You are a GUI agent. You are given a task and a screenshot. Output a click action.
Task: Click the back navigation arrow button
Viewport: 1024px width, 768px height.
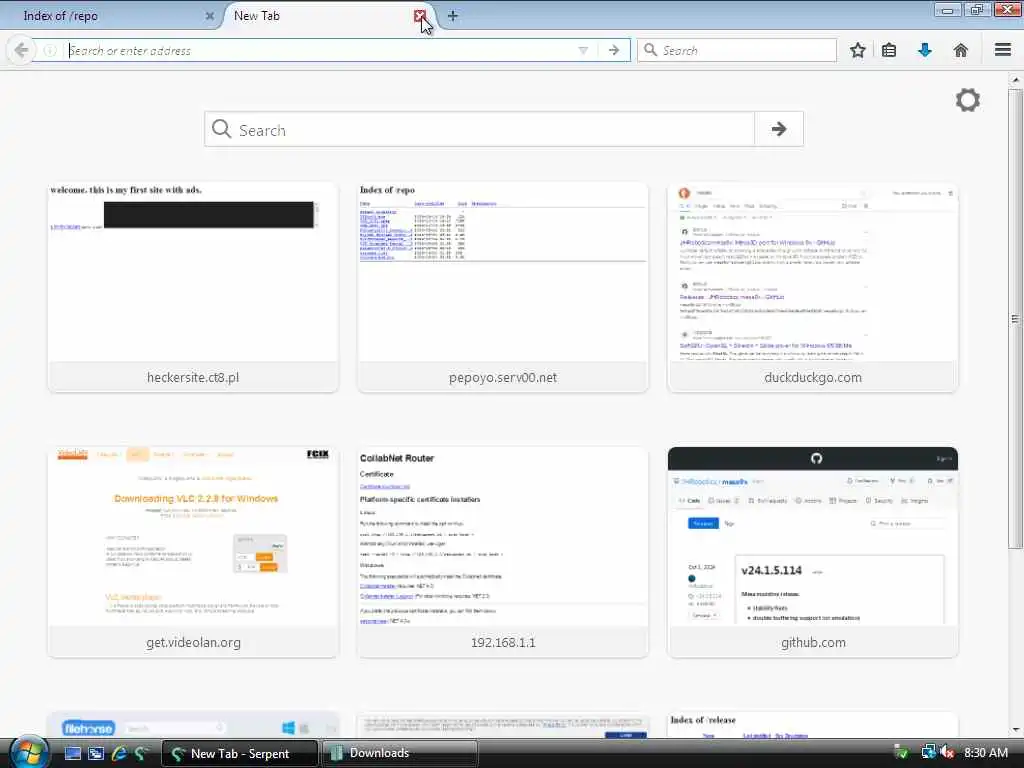22,50
